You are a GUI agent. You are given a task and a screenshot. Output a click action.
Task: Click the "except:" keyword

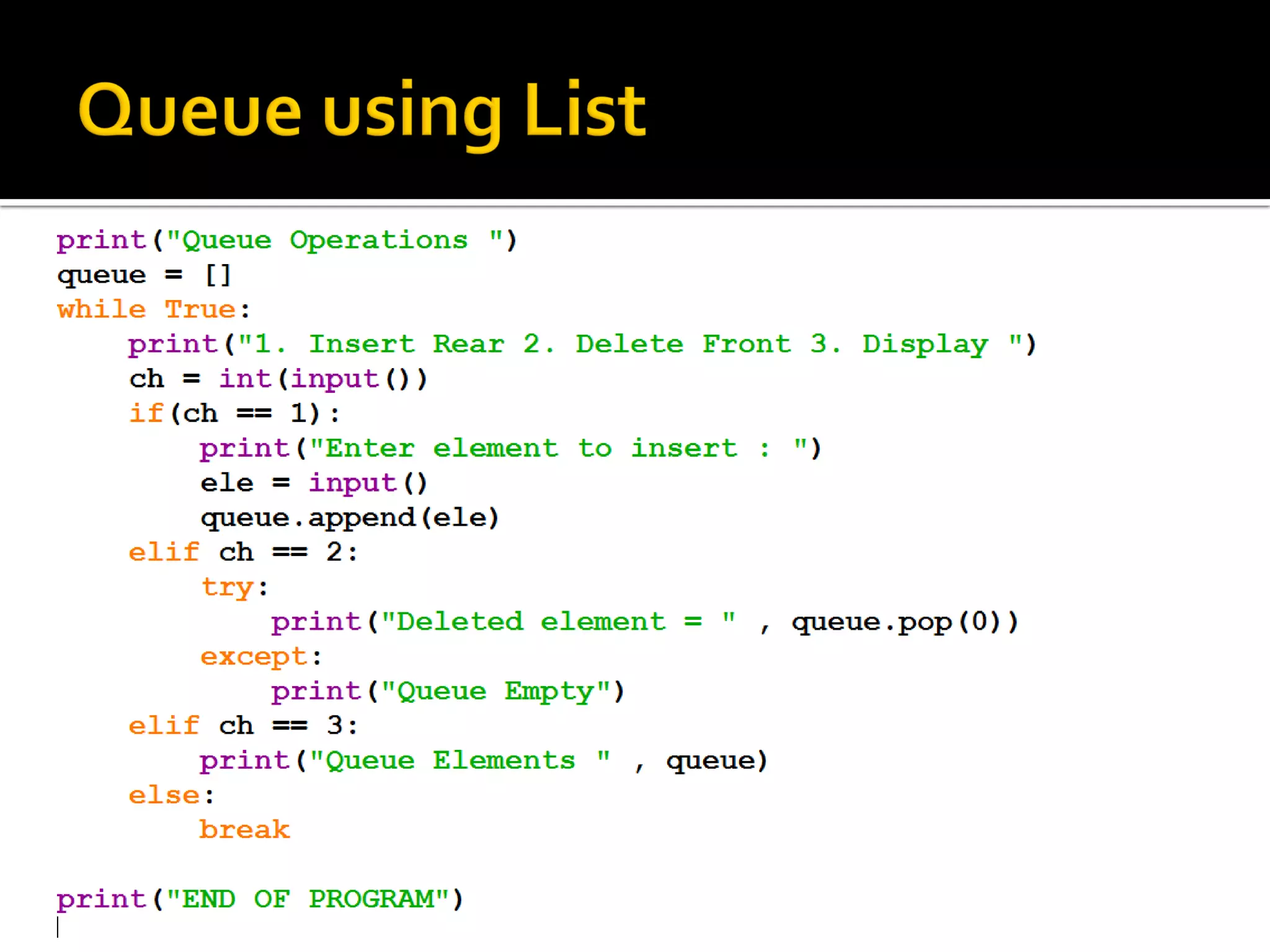point(260,657)
